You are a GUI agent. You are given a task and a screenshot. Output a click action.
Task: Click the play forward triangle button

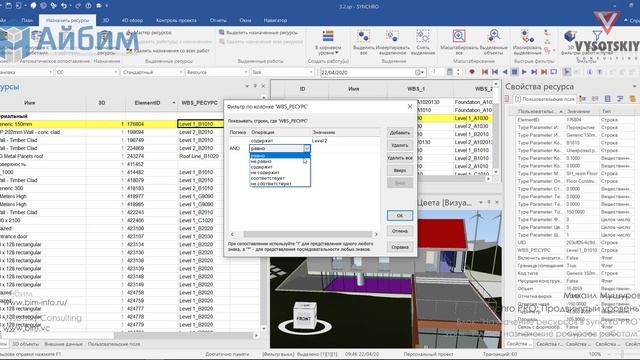pyautogui.click(x=524, y=72)
